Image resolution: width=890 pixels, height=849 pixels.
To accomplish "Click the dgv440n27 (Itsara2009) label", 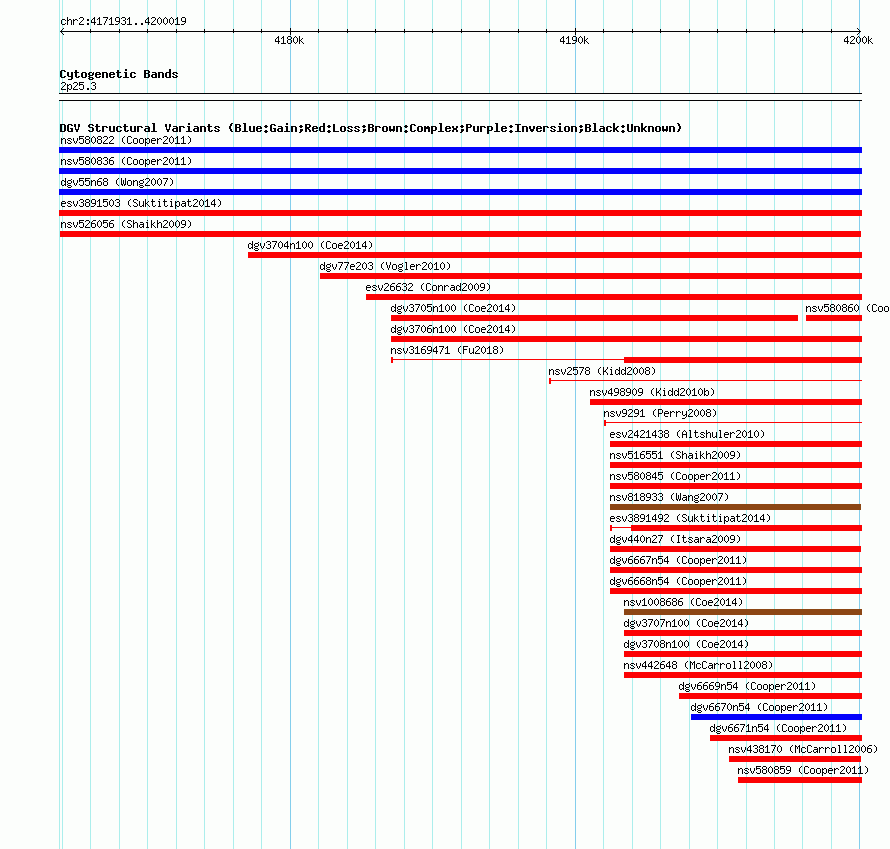I will (675, 539).
